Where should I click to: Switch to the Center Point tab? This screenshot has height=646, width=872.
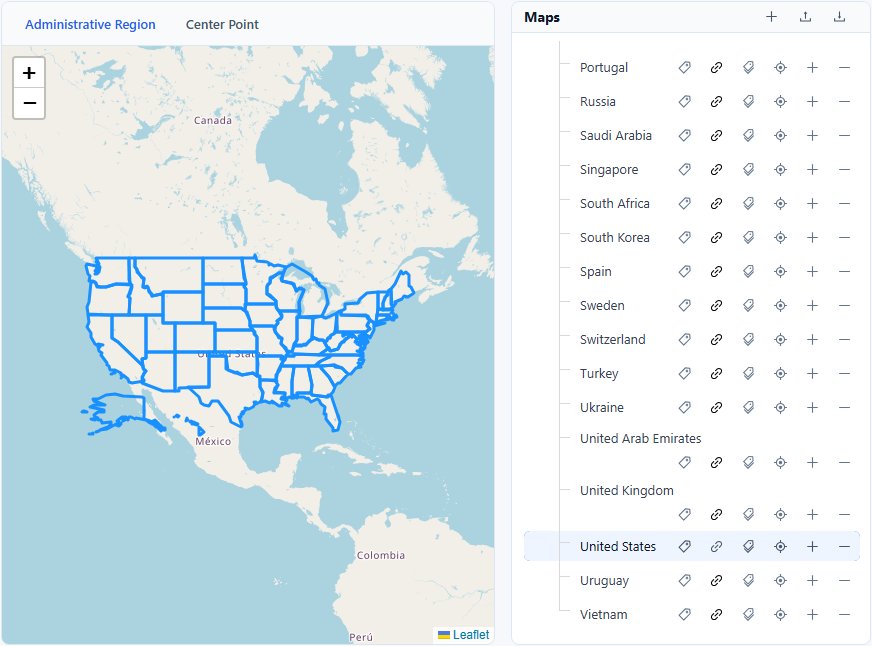[x=222, y=24]
